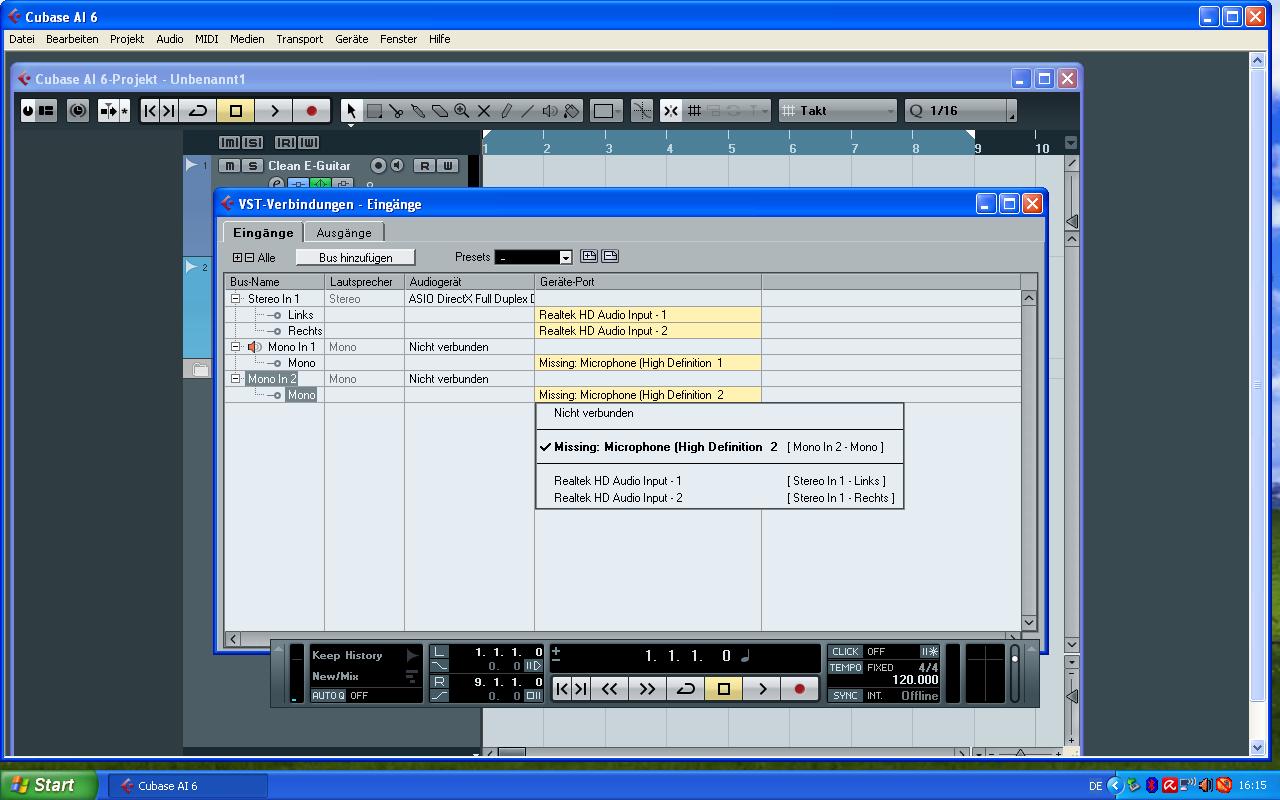Viewport: 1280px width, 800px height.
Task: Collapse the Mono In 1 bus
Action: pyautogui.click(x=236, y=347)
